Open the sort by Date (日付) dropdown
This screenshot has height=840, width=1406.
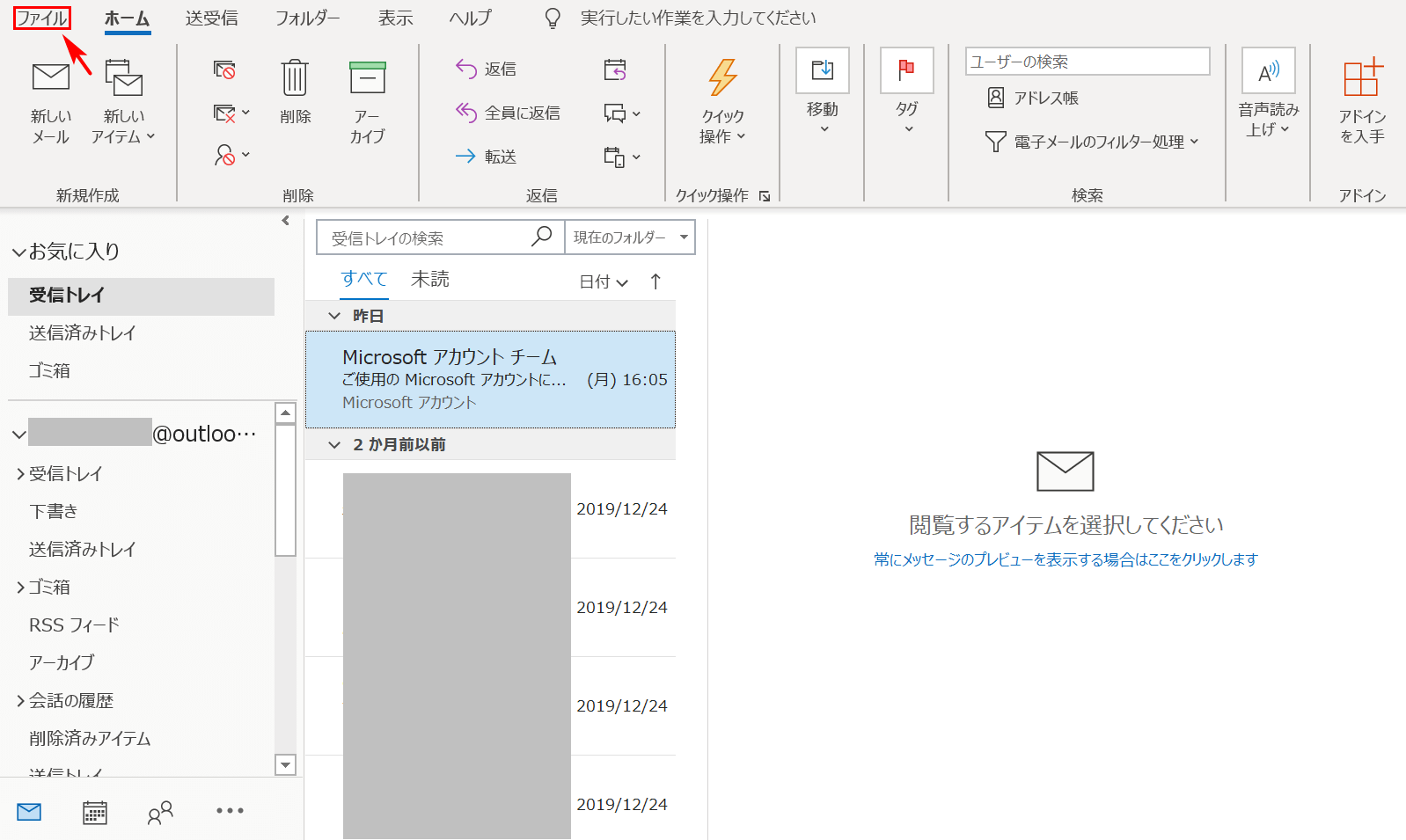pos(604,282)
